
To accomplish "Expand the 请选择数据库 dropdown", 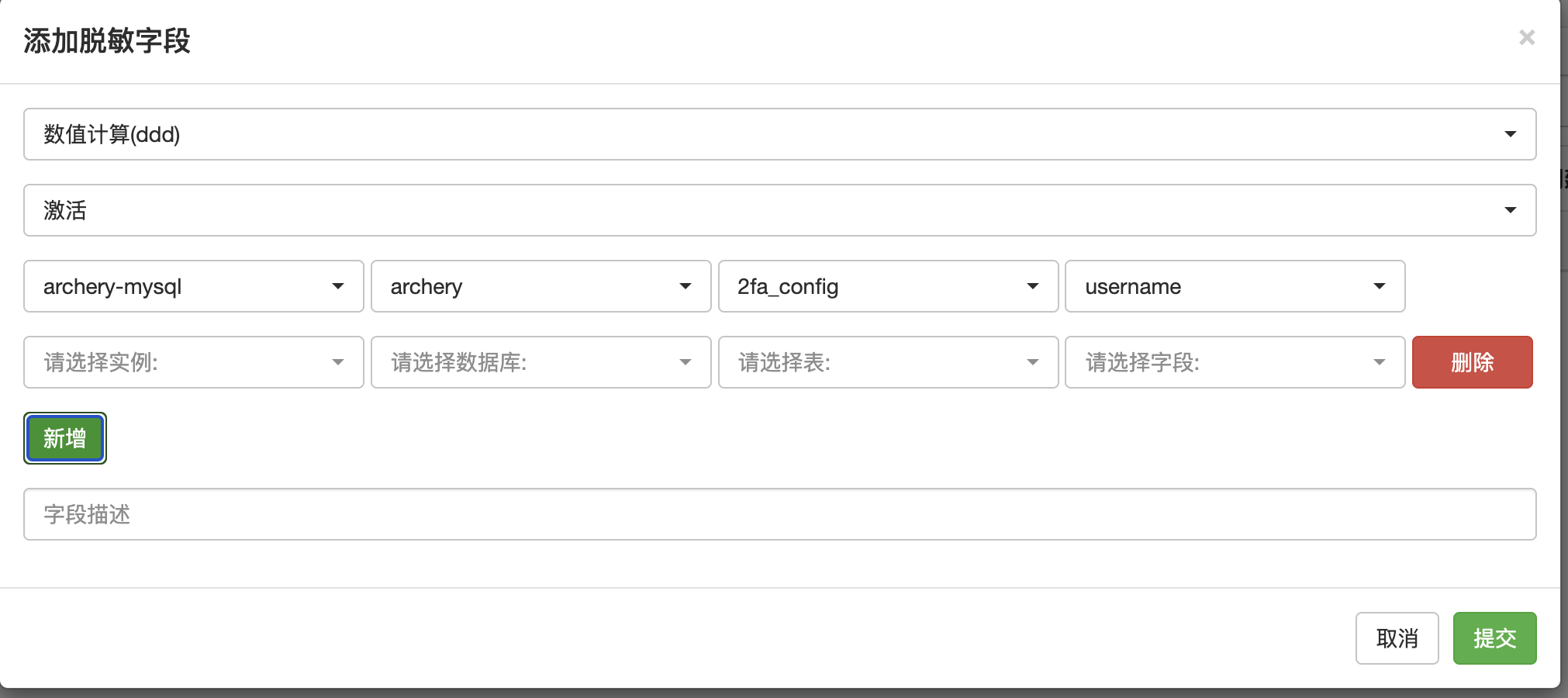I will click(541, 362).
